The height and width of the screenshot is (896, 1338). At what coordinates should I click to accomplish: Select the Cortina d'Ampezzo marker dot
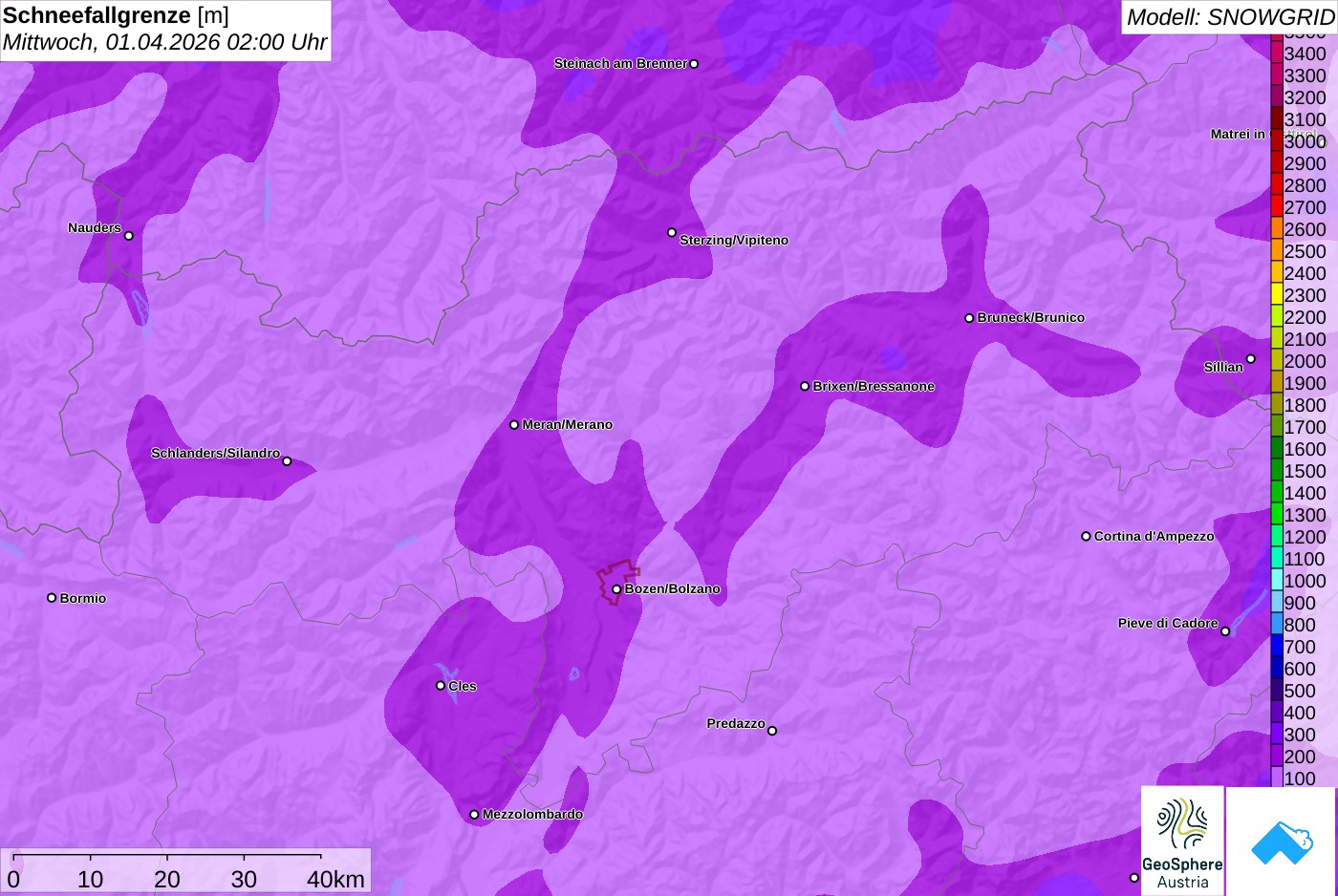pos(1086,537)
